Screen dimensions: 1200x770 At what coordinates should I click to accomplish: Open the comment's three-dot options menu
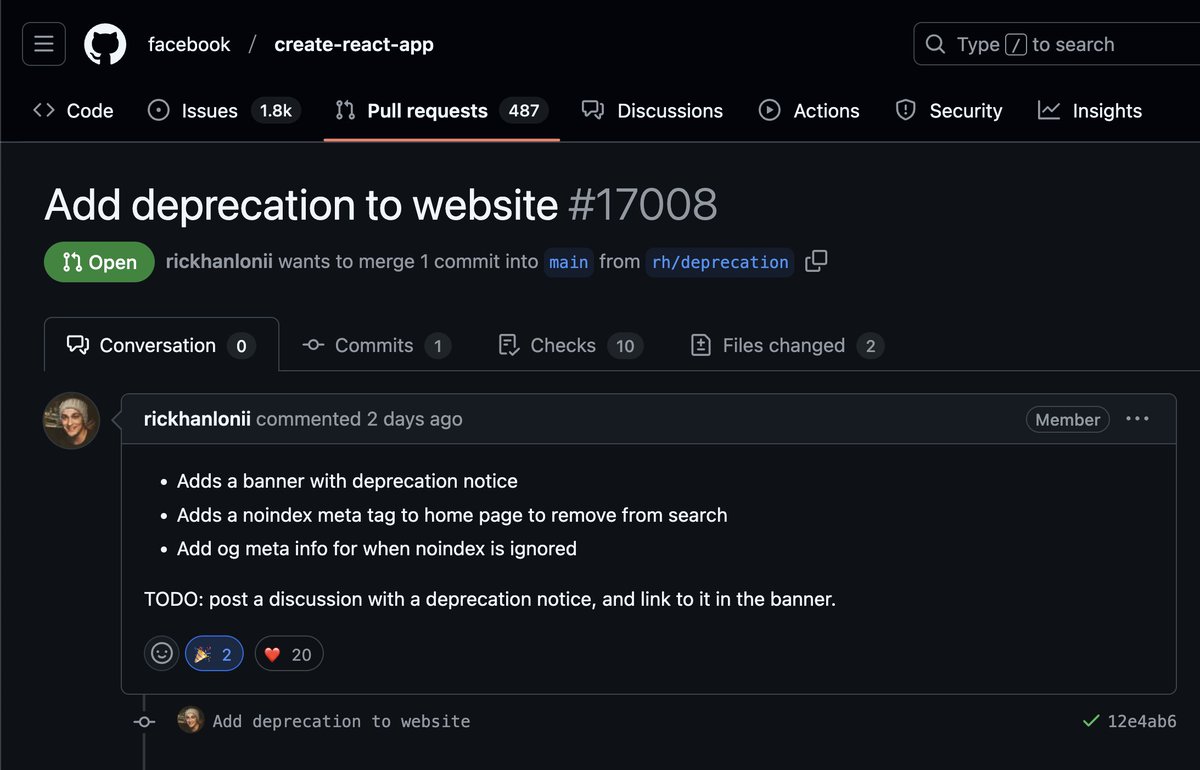tap(1138, 419)
